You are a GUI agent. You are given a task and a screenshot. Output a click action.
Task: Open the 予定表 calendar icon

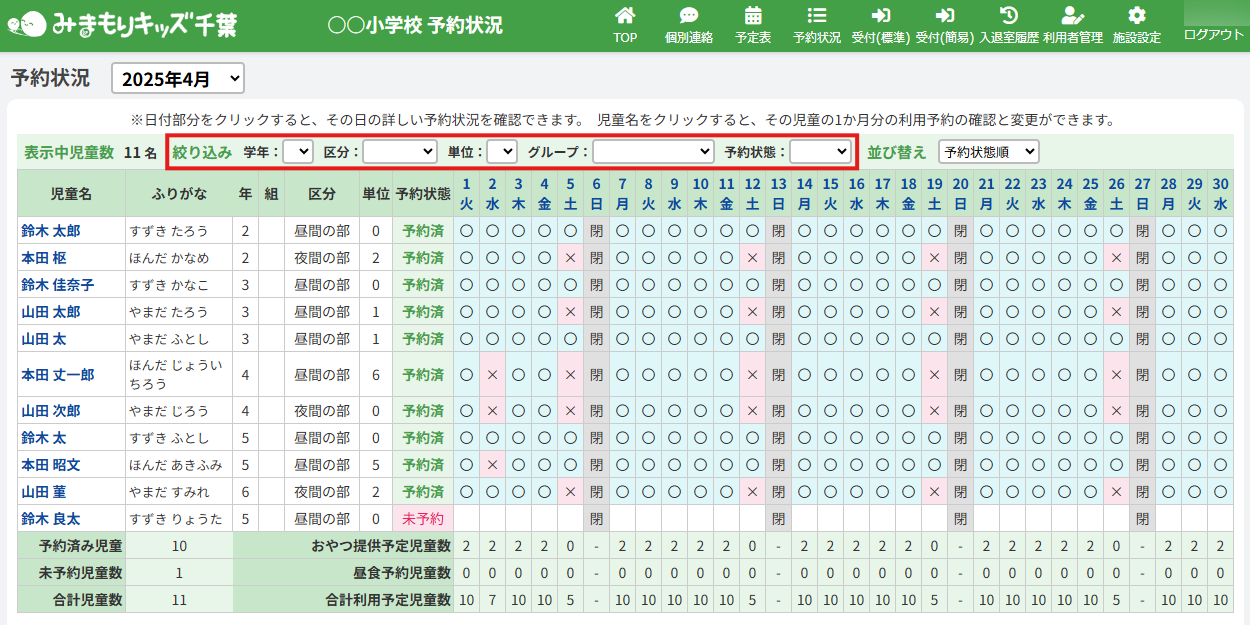click(x=753, y=17)
